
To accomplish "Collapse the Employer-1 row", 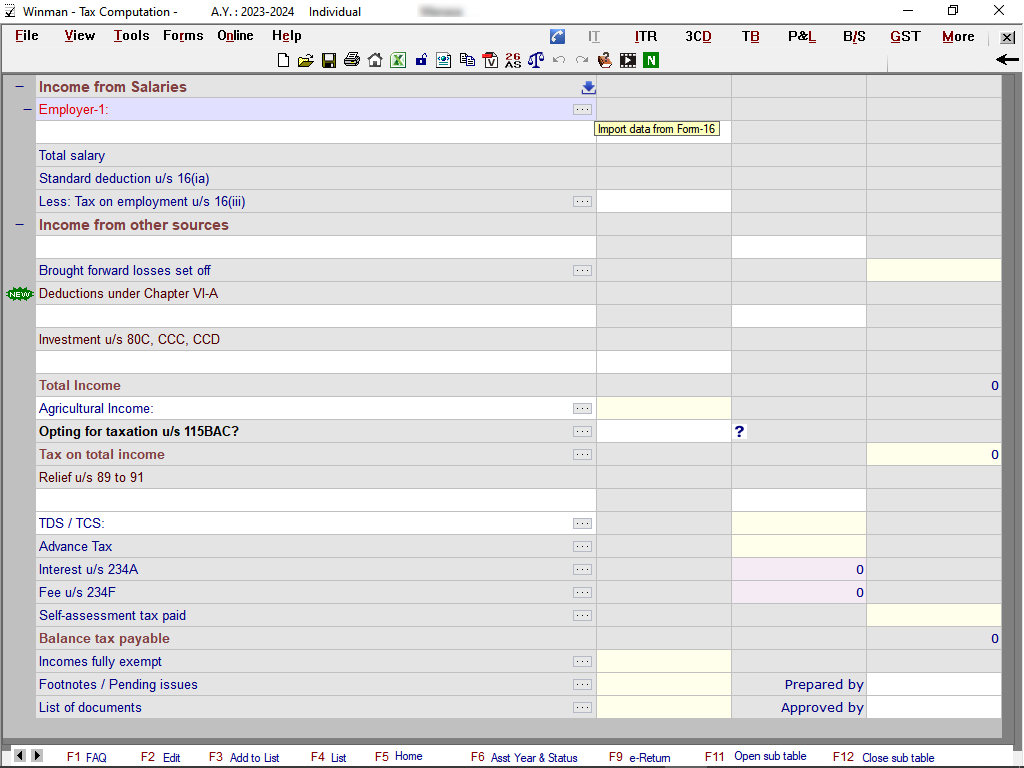I will pos(27,110).
